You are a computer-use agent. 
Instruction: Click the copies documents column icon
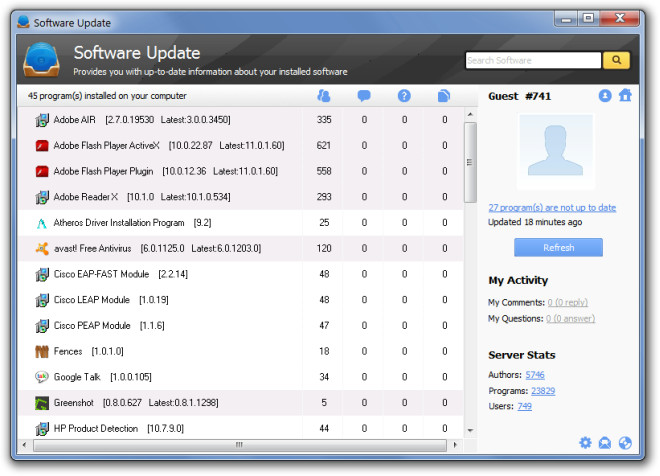coord(444,96)
